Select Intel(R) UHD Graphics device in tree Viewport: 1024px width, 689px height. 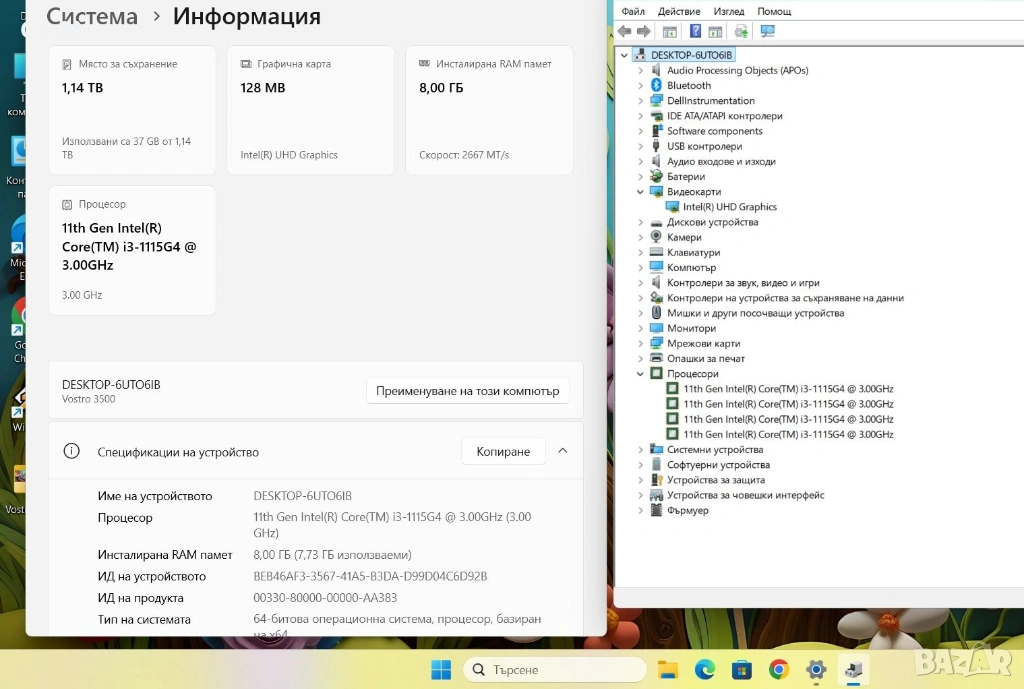pos(729,207)
